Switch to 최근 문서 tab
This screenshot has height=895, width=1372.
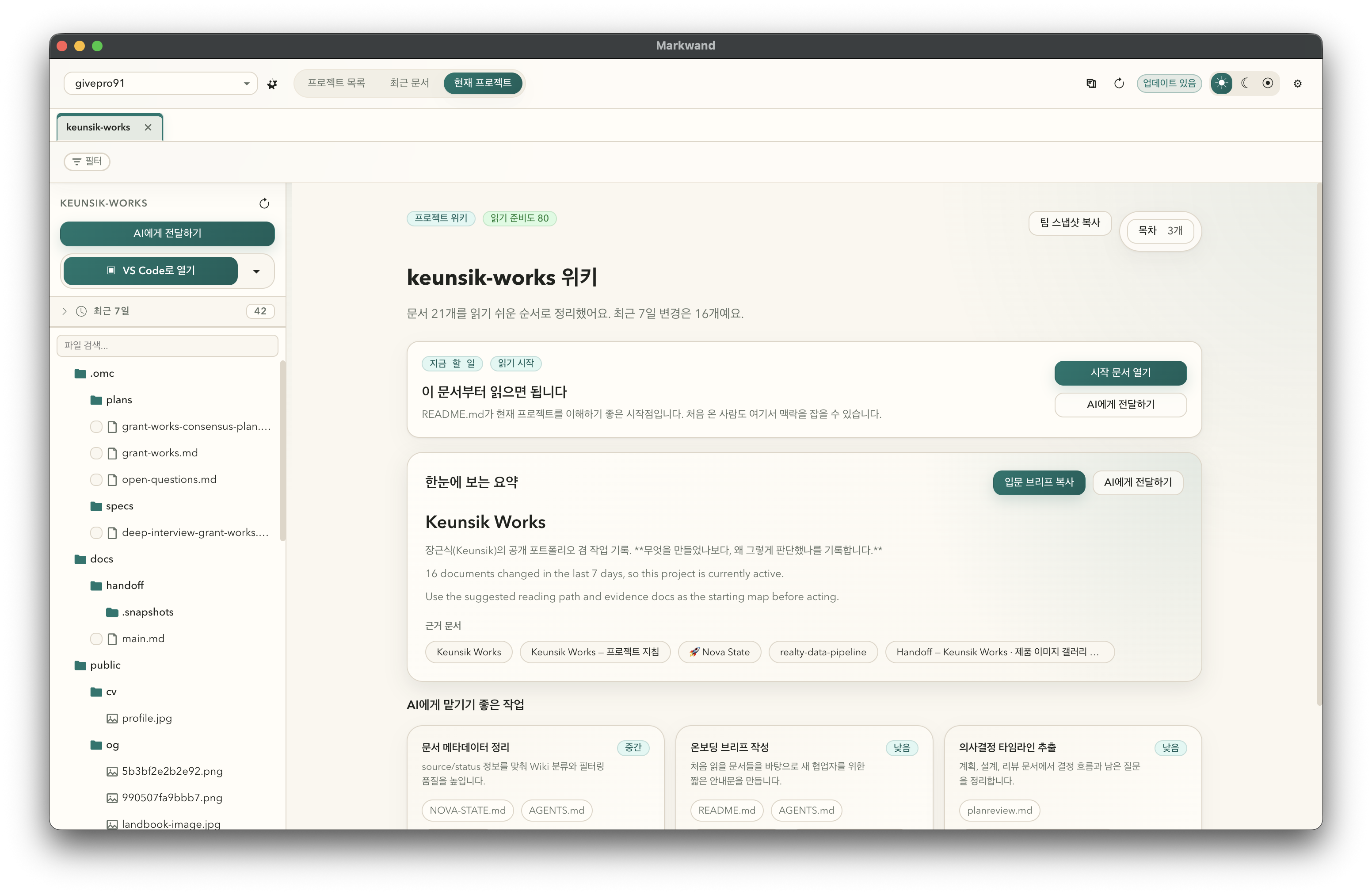click(x=409, y=83)
